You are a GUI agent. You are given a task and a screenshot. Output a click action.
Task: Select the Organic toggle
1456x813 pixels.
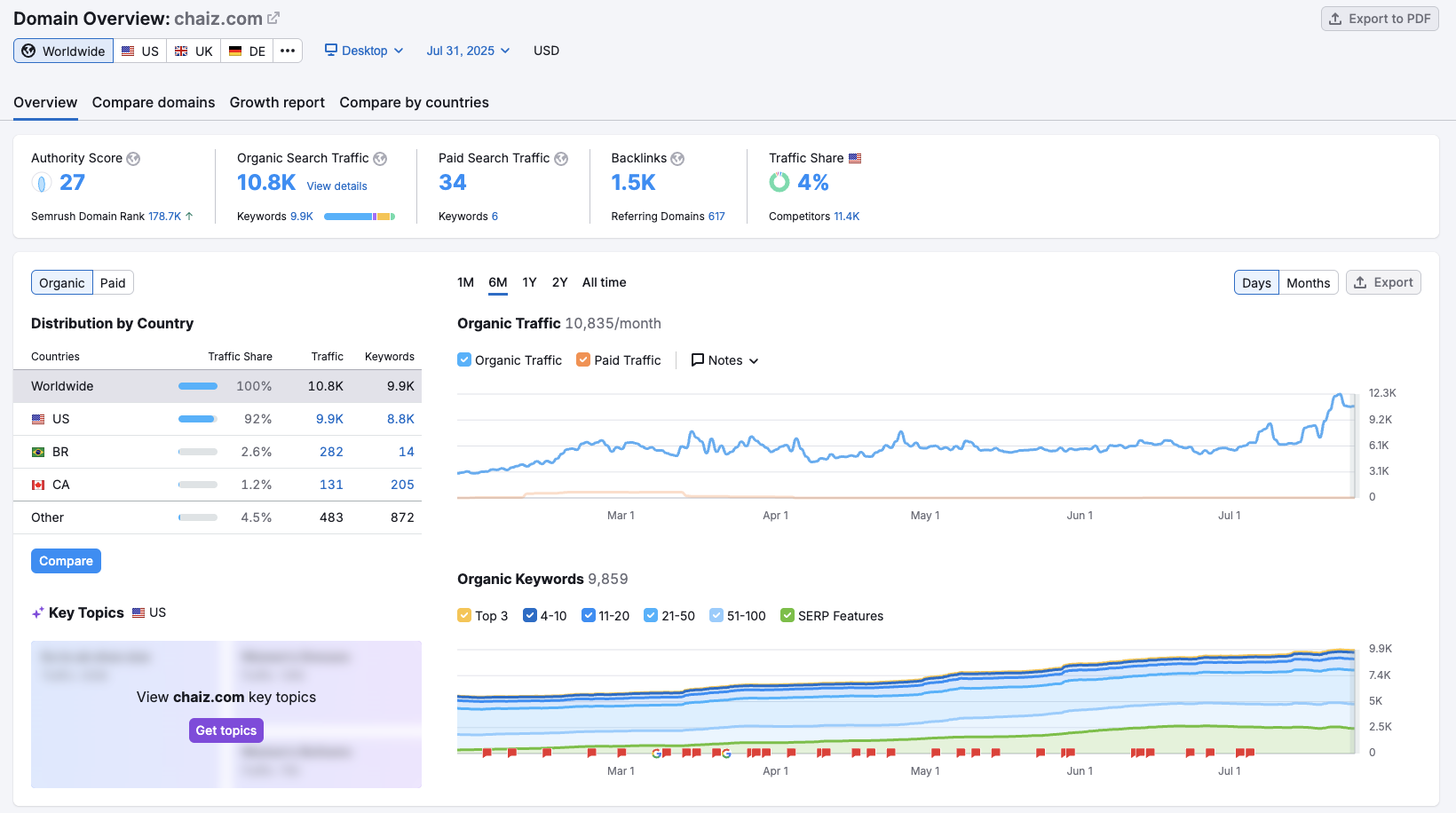(62, 283)
